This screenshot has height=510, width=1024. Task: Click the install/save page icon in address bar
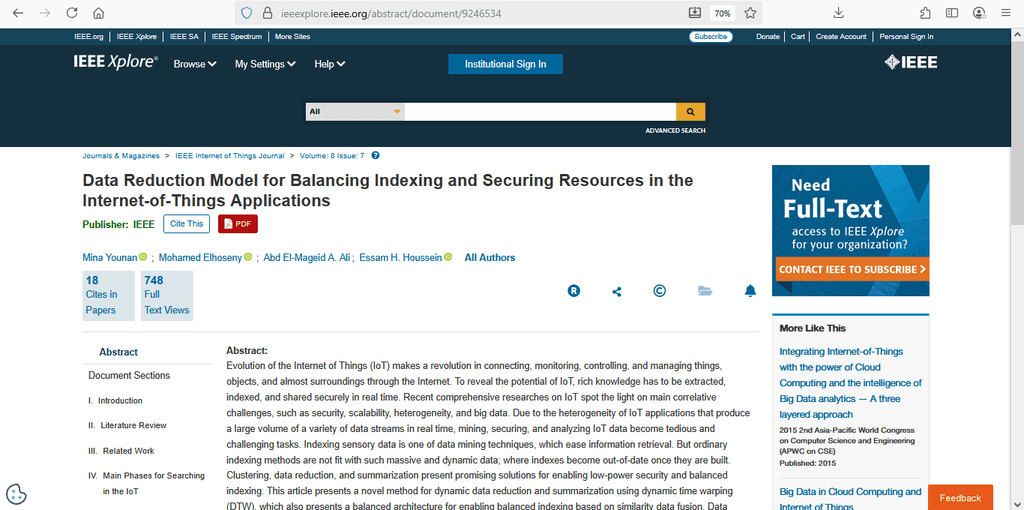(x=694, y=13)
